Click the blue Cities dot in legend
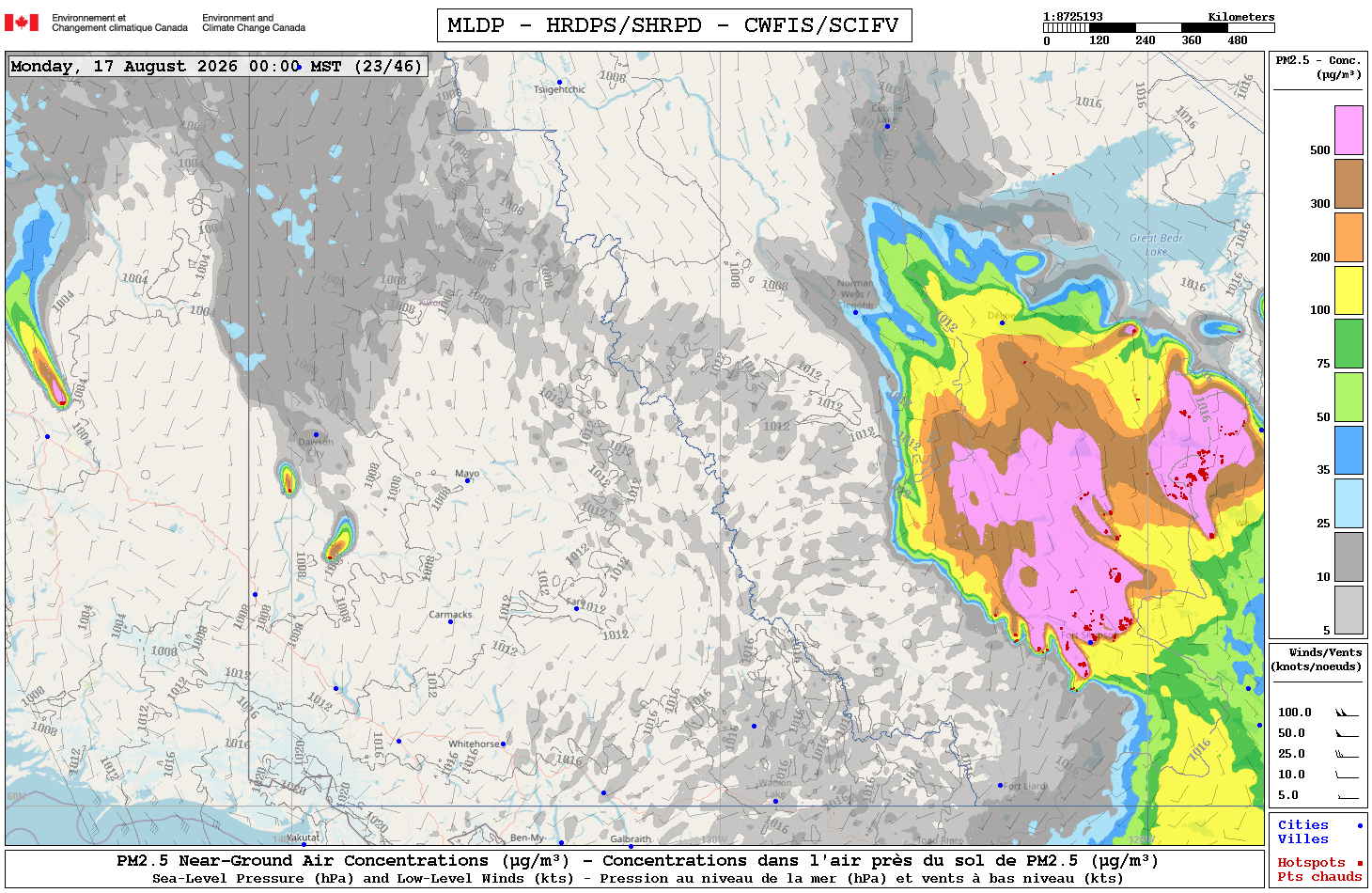Viewport: 1372px width, 893px height. pos(1359,825)
